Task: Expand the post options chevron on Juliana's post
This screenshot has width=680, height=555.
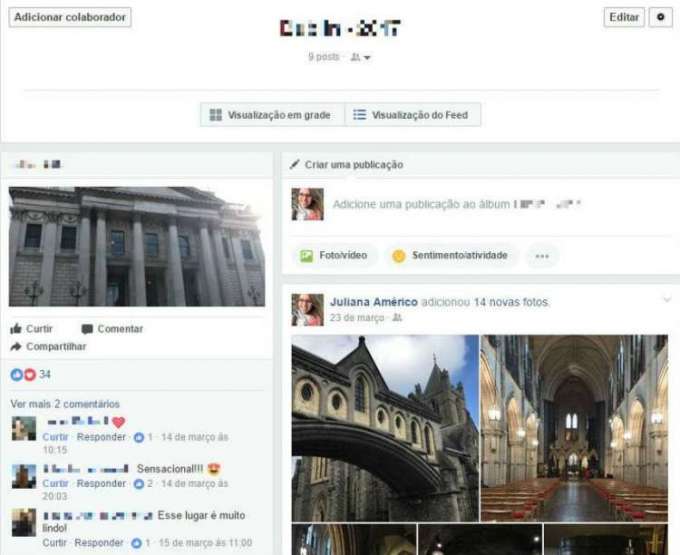Action: coord(667,300)
